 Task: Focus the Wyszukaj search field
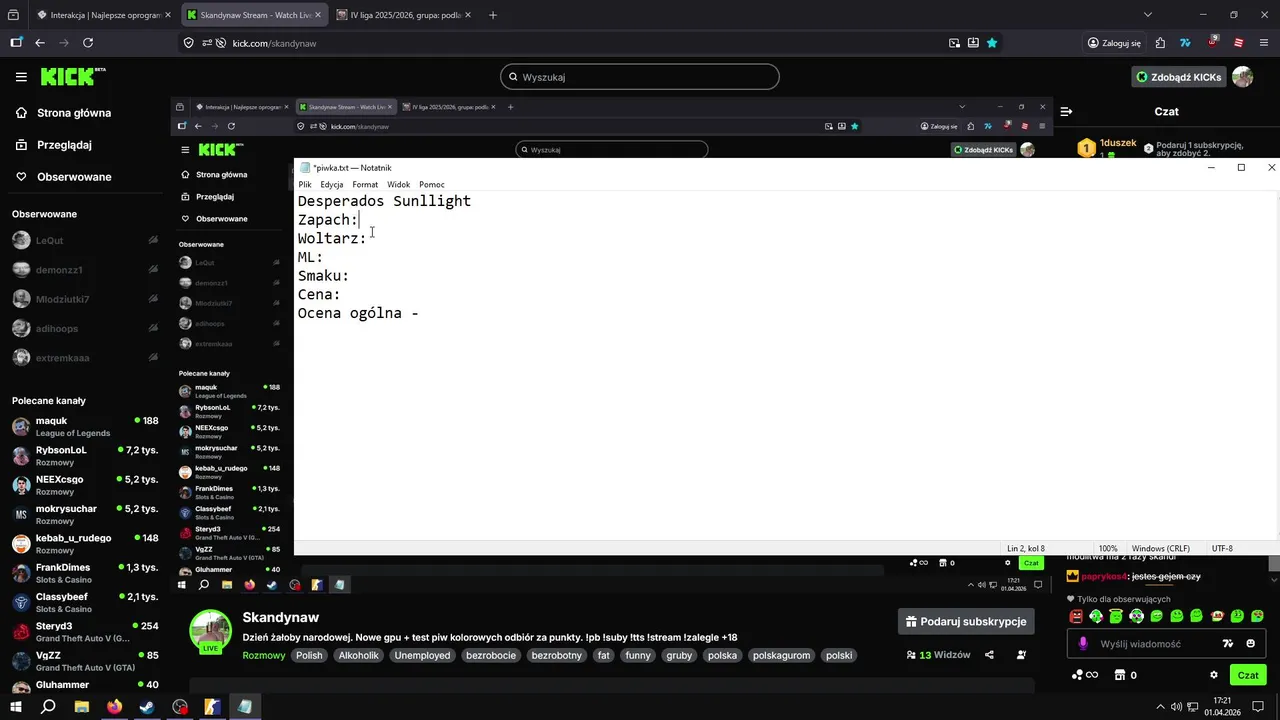tap(640, 77)
